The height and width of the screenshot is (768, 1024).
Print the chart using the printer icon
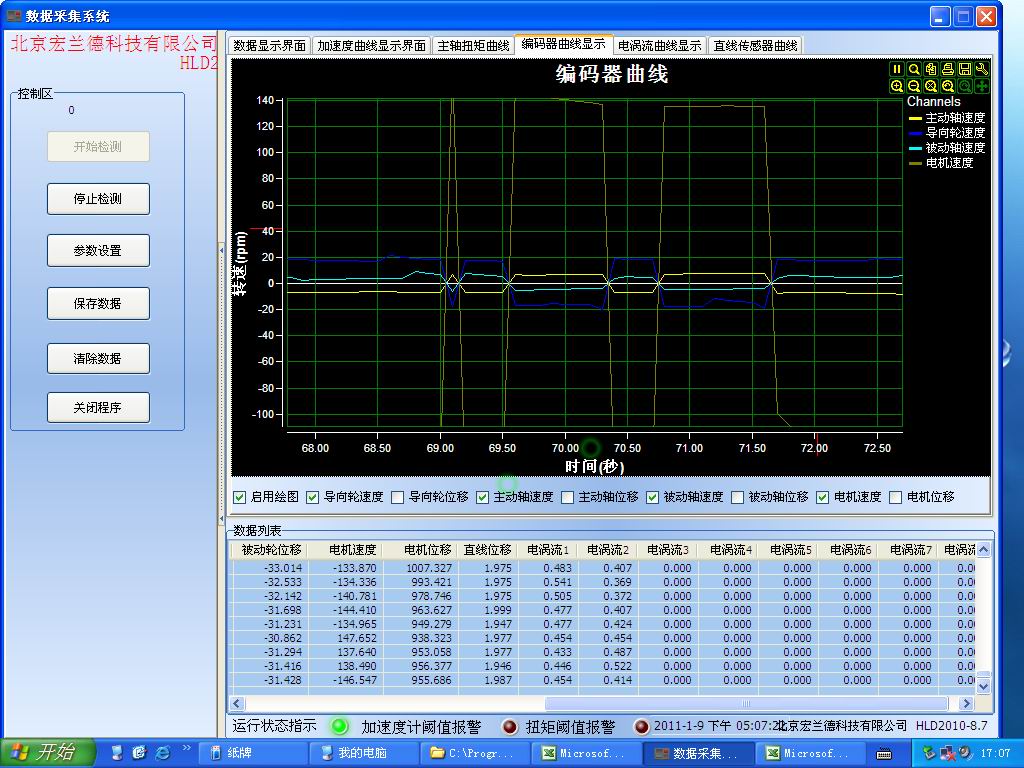948,69
